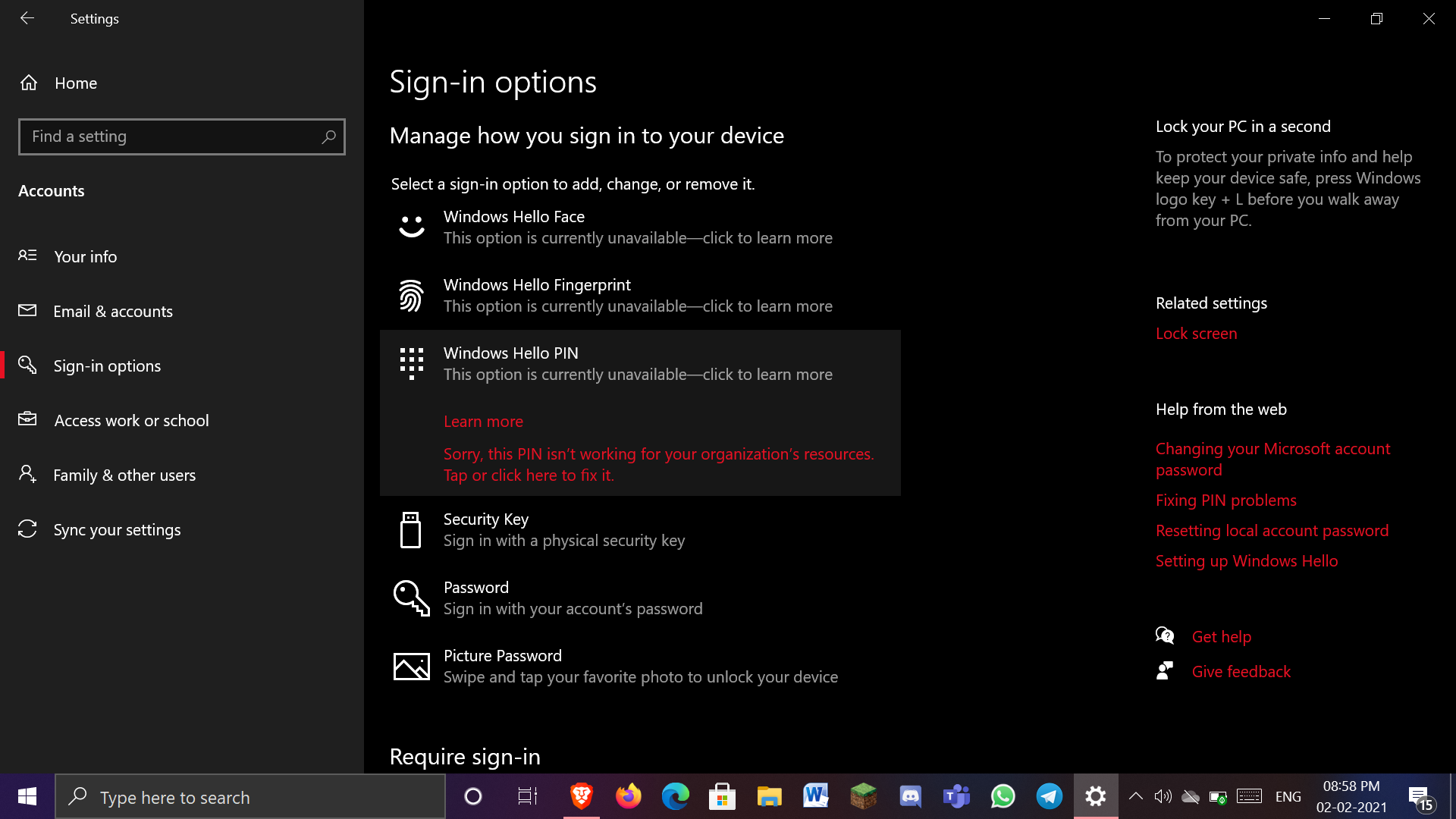Expand the Picture Password option
1456x819 pixels.
640,667
